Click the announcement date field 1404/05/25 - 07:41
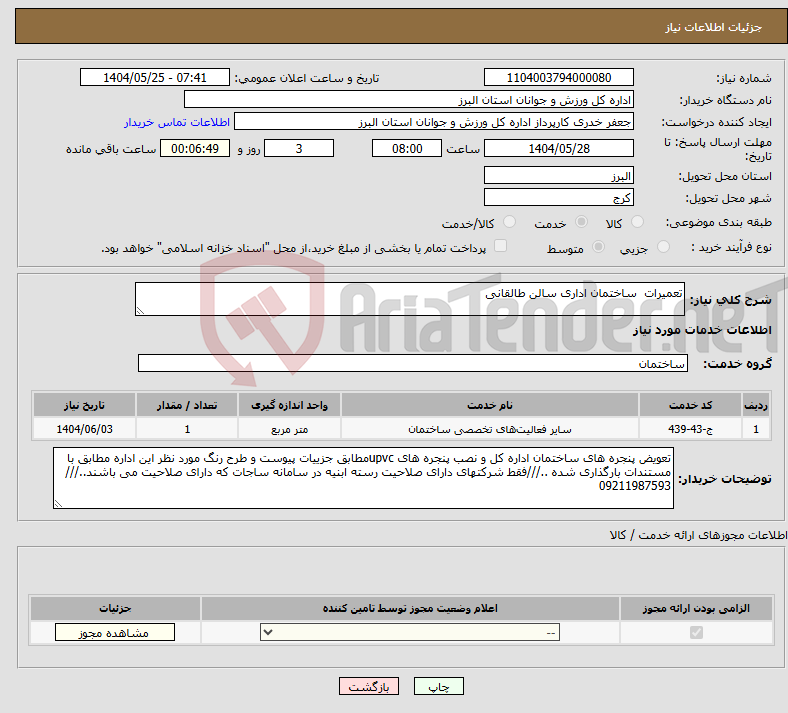The width and height of the screenshot is (788, 713). click(155, 77)
